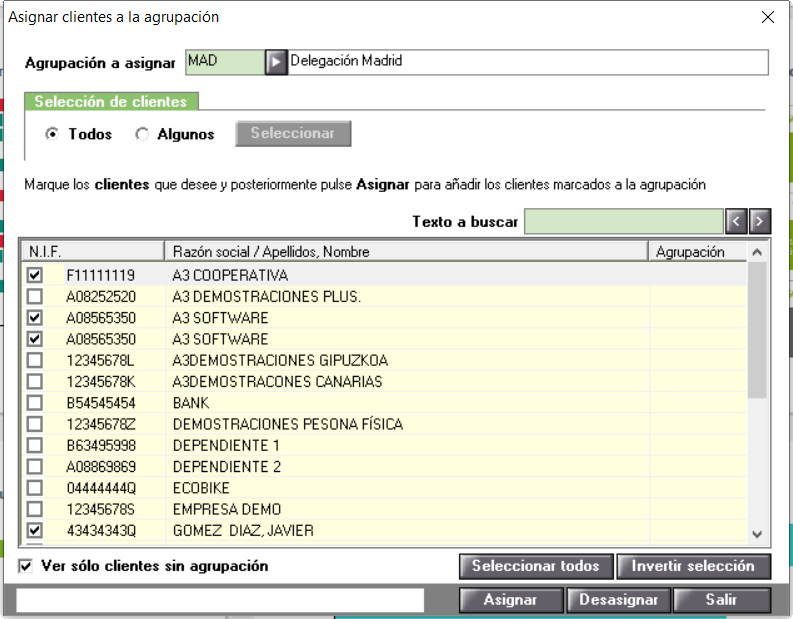Screen dimensions: 793x619
Task: Click the Delegación Madrid description field
Action: pos(527,62)
